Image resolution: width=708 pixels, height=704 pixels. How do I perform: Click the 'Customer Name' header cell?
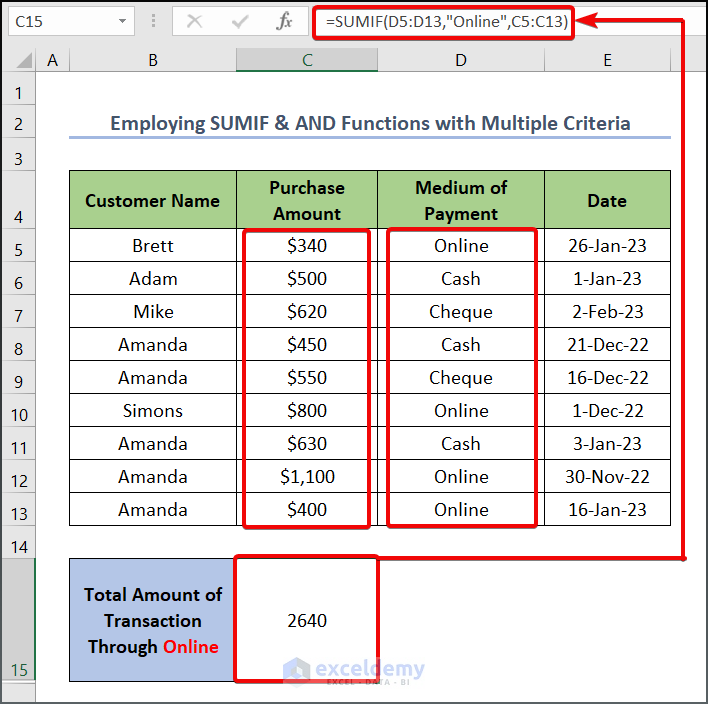(x=153, y=200)
